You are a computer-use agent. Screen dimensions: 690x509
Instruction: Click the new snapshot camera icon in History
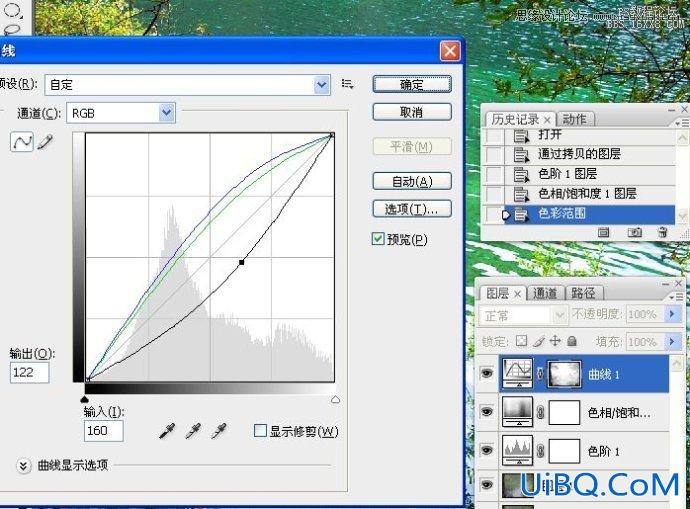(x=634, y=232)
